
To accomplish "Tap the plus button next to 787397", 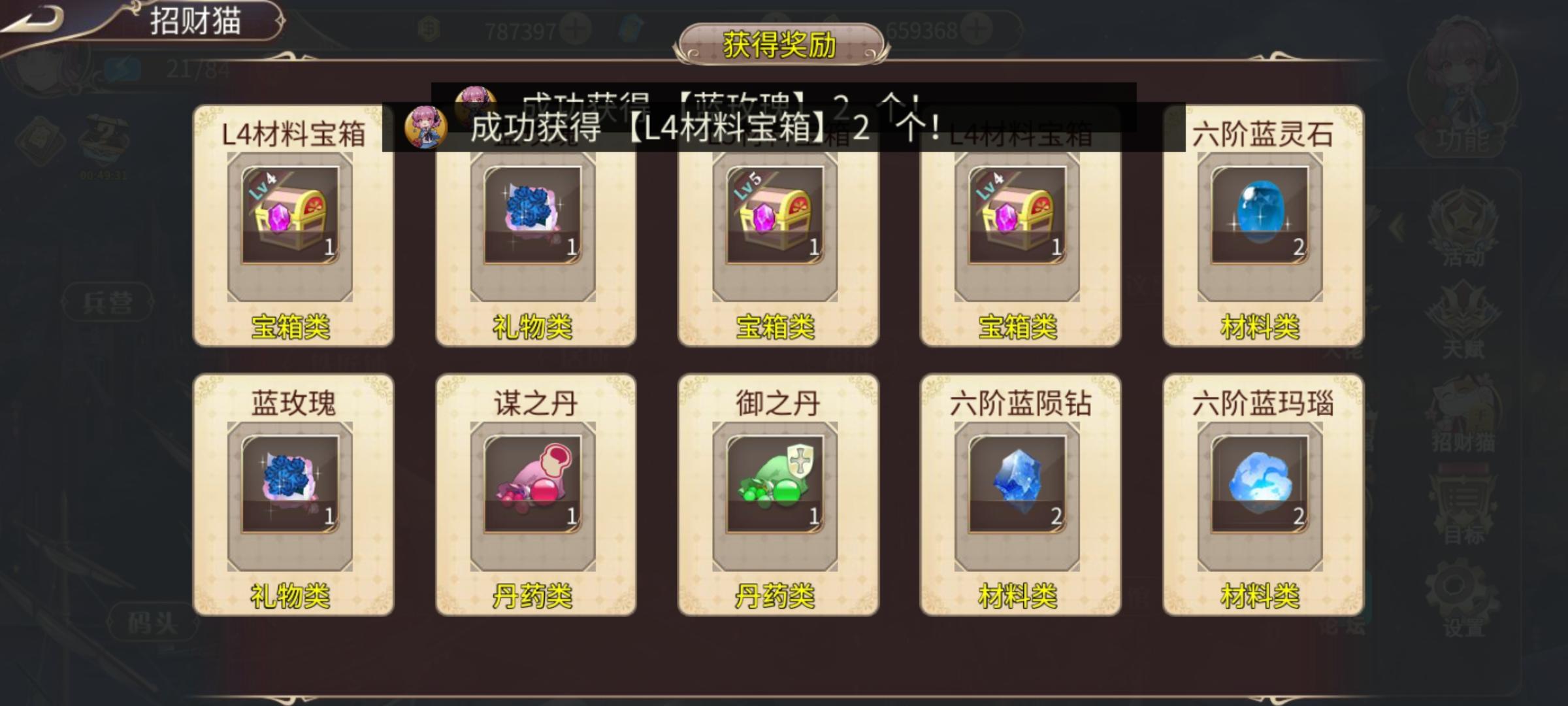I will (576, 29).
